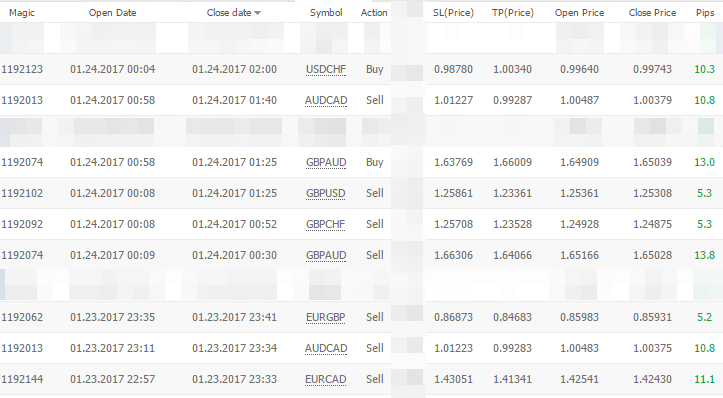Sort table by Symbol column
This screenshot has height=398, width=723.
pos(326,13)
